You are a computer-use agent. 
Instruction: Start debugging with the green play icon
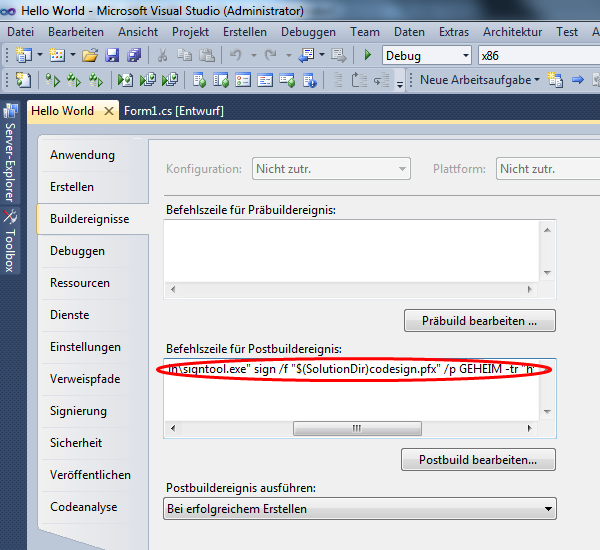pos(368,55)
